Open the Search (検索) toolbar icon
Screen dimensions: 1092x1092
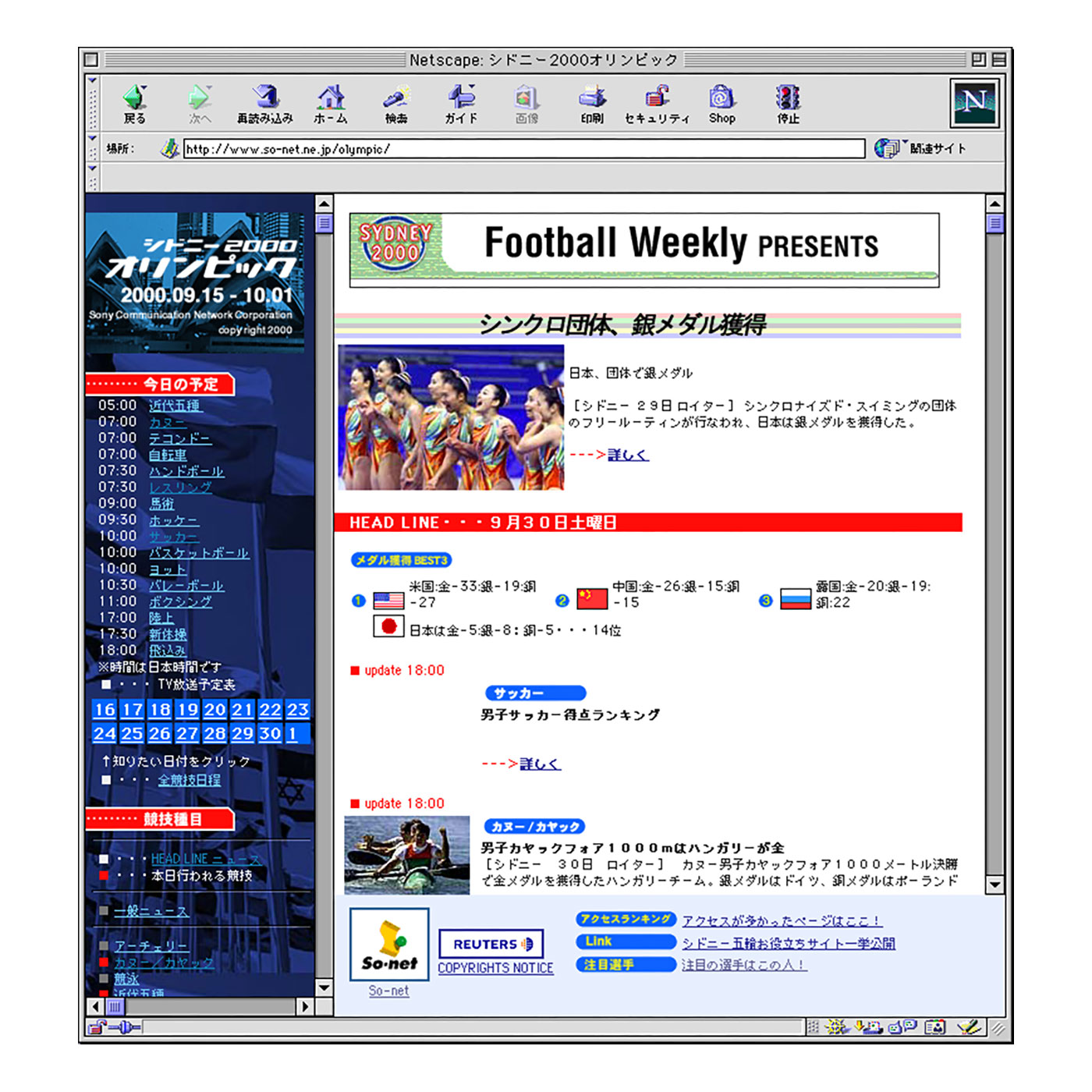pyautogui.click(x=396, y=103)
